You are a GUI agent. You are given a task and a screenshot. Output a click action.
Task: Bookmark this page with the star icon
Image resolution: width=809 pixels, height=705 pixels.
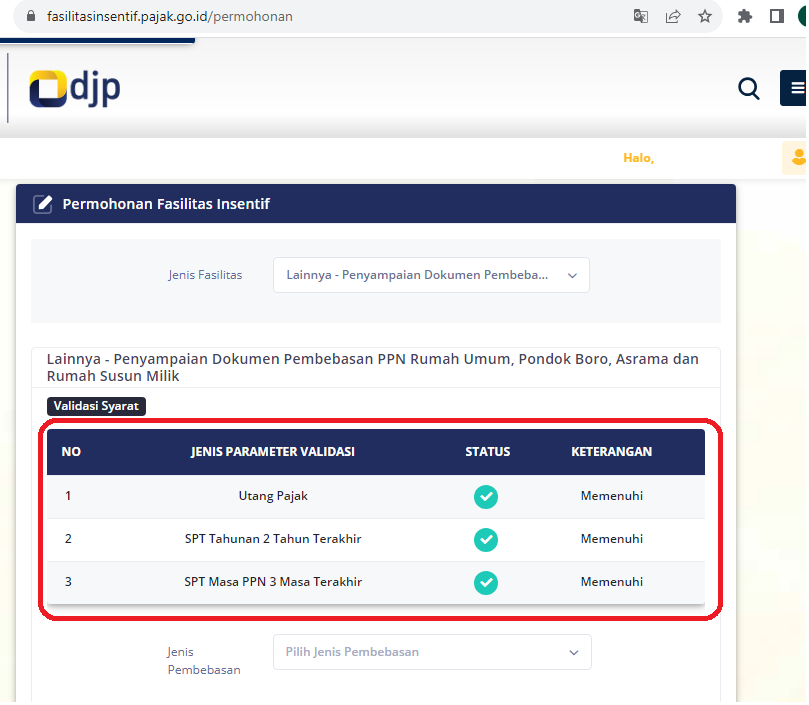705,16
